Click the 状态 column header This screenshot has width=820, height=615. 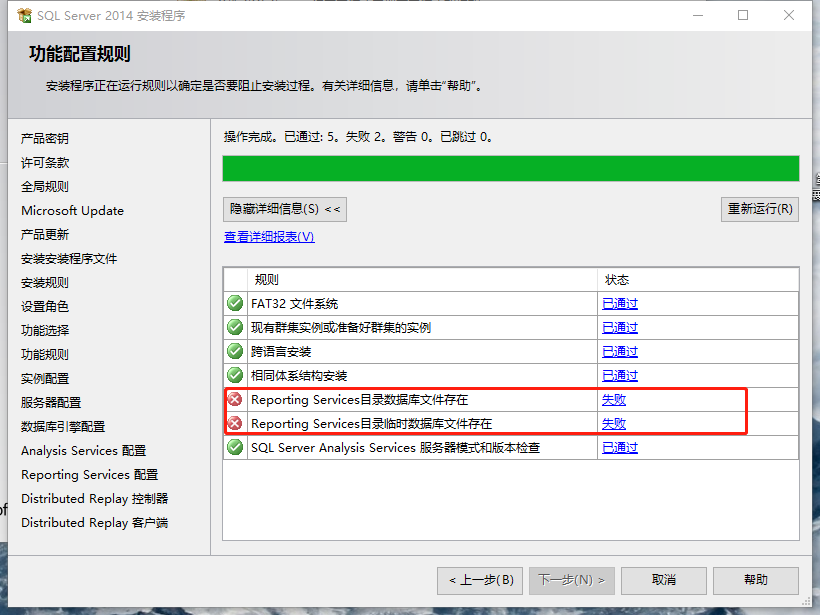coord(698,280)
